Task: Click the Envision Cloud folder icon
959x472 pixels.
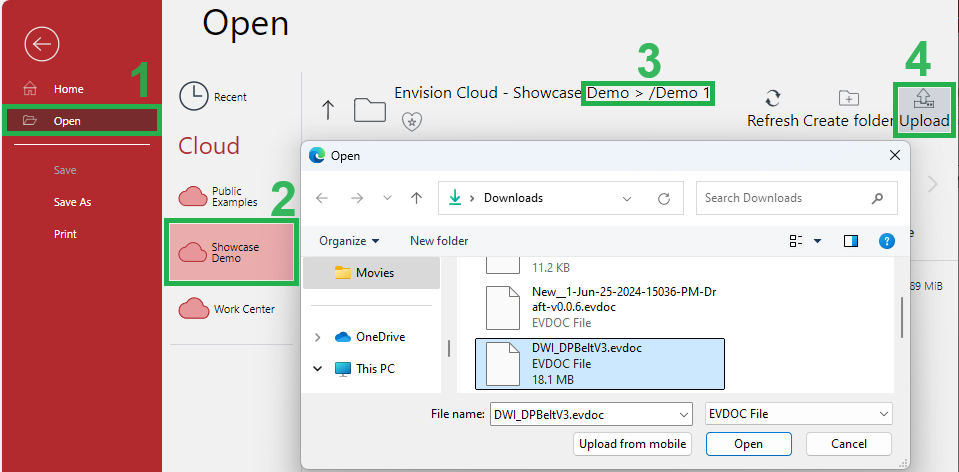Action: (369, 109)
